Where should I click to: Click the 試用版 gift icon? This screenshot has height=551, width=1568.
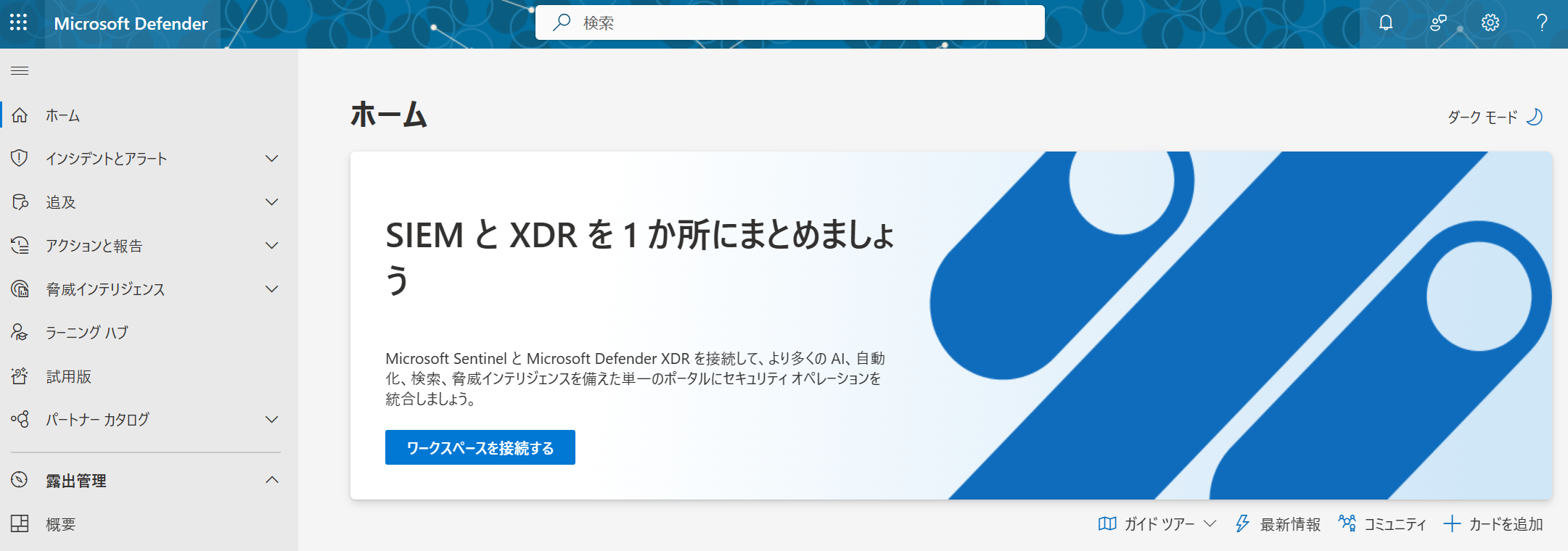coord(20,376)
